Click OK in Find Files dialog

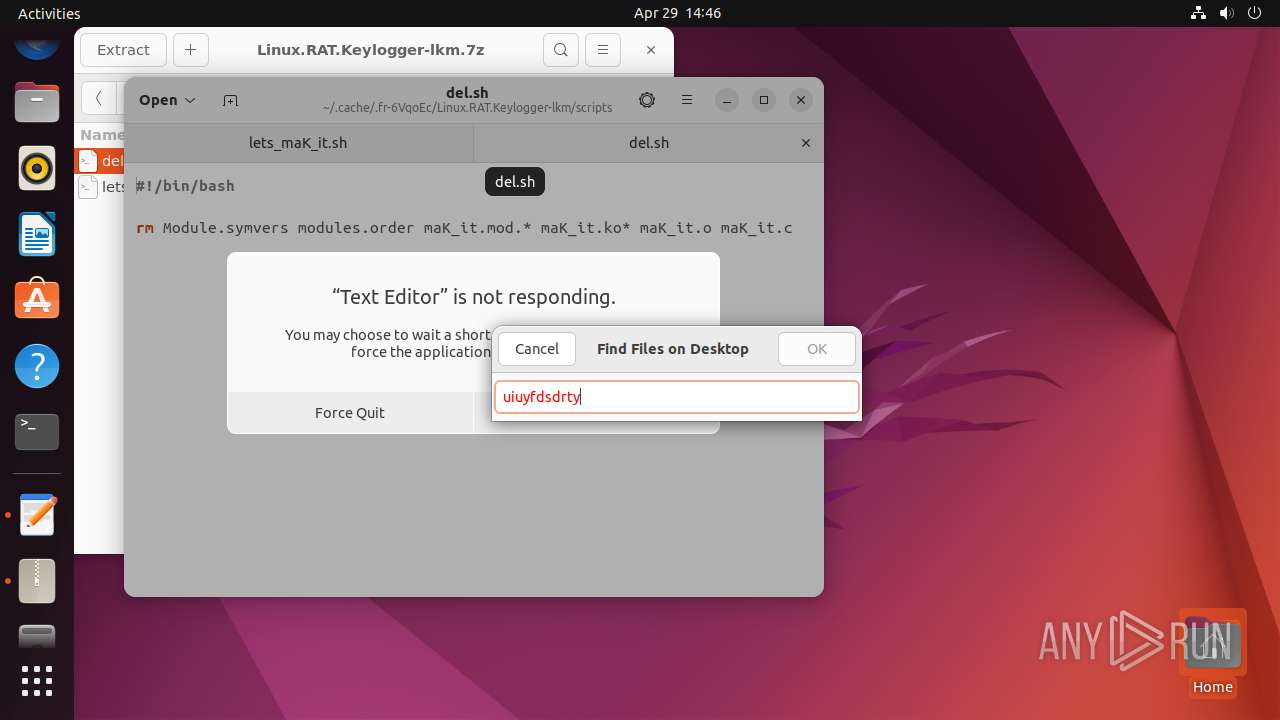pos(817,349)
